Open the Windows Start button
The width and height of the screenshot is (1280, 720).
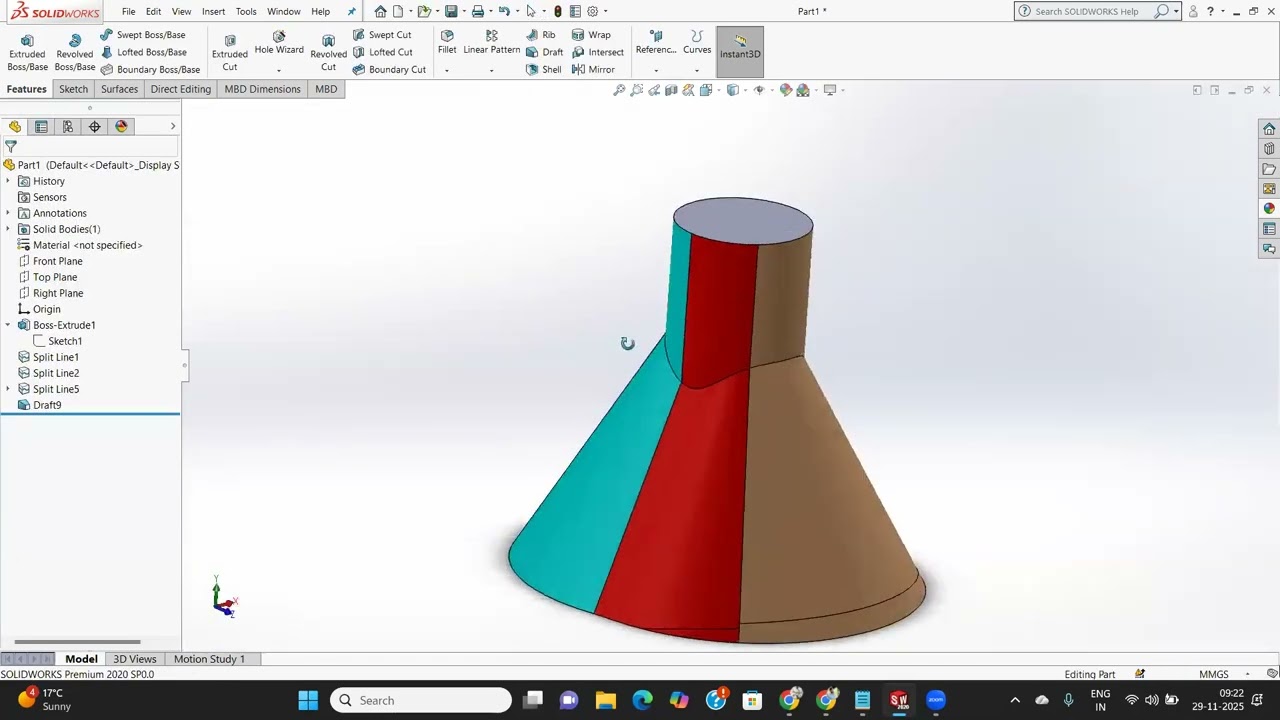point(307,700)
